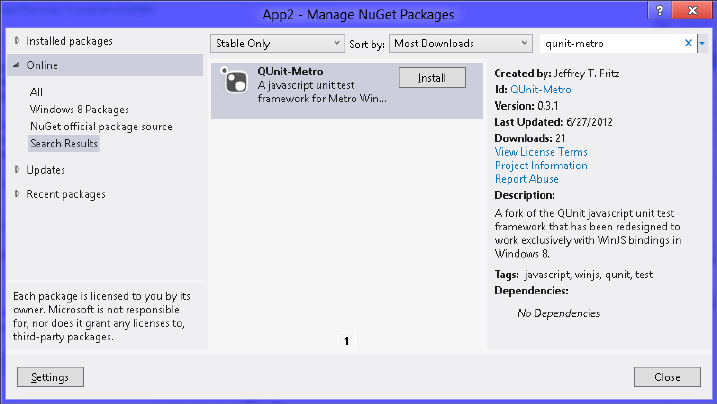Select Windows 8 Packages source
This screenshot has height=404, width=717.
coord(79,110)
